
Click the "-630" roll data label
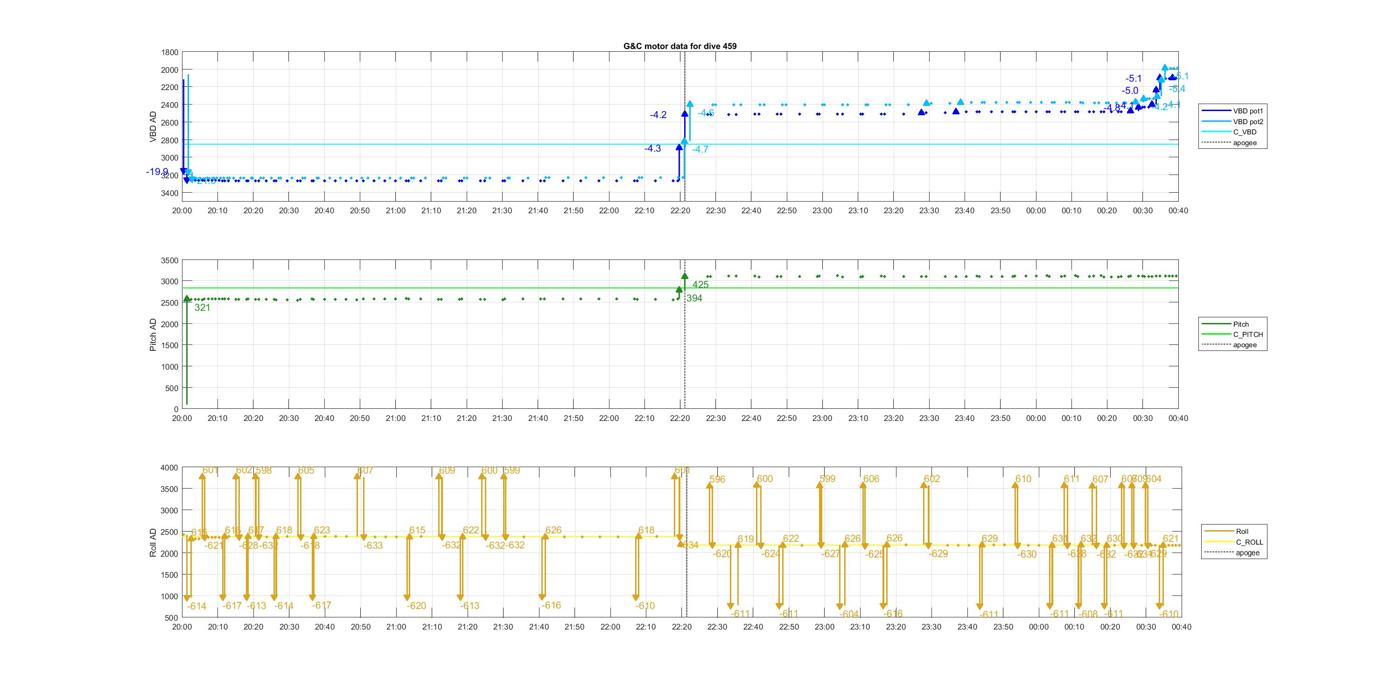pos(1027,554)
